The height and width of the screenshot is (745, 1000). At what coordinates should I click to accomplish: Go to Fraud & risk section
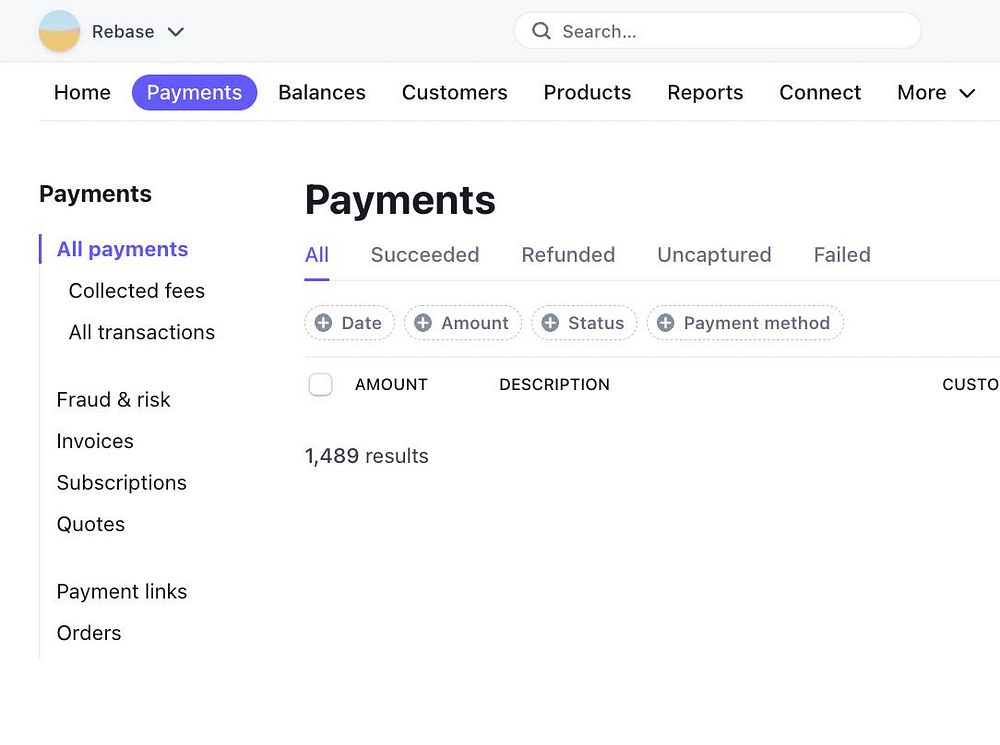pyautogui.click(x=114, y=400)
